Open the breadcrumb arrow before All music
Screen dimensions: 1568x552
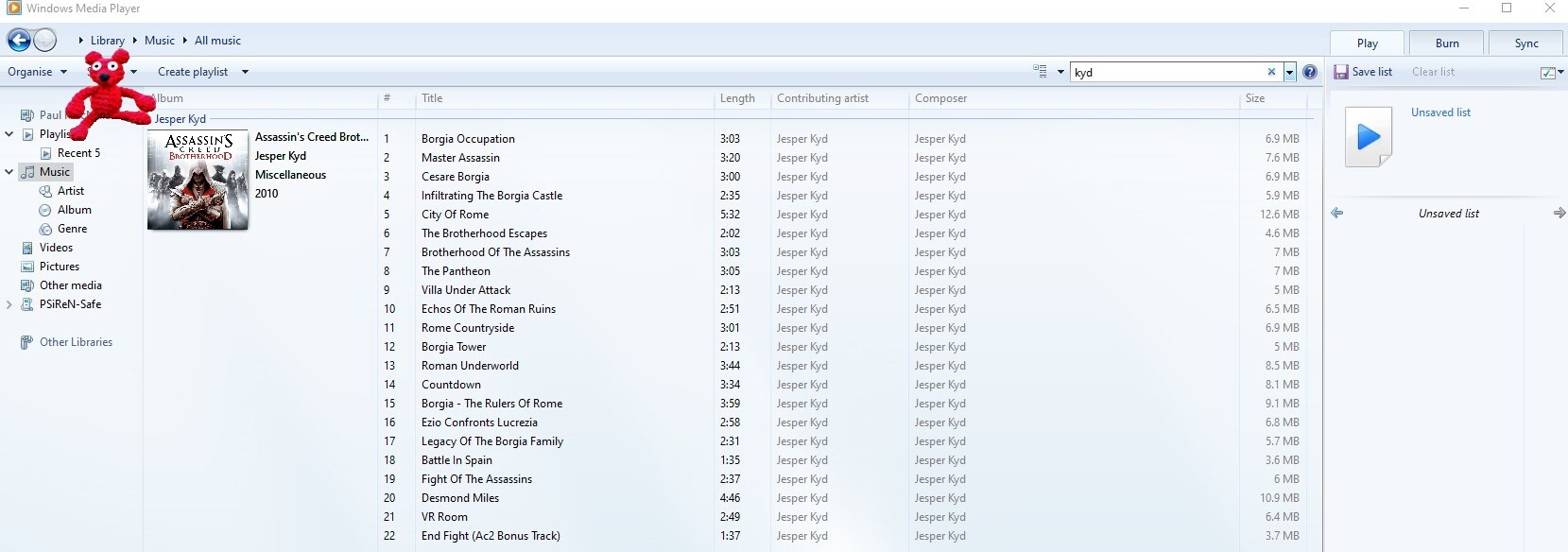coord(185,41)
